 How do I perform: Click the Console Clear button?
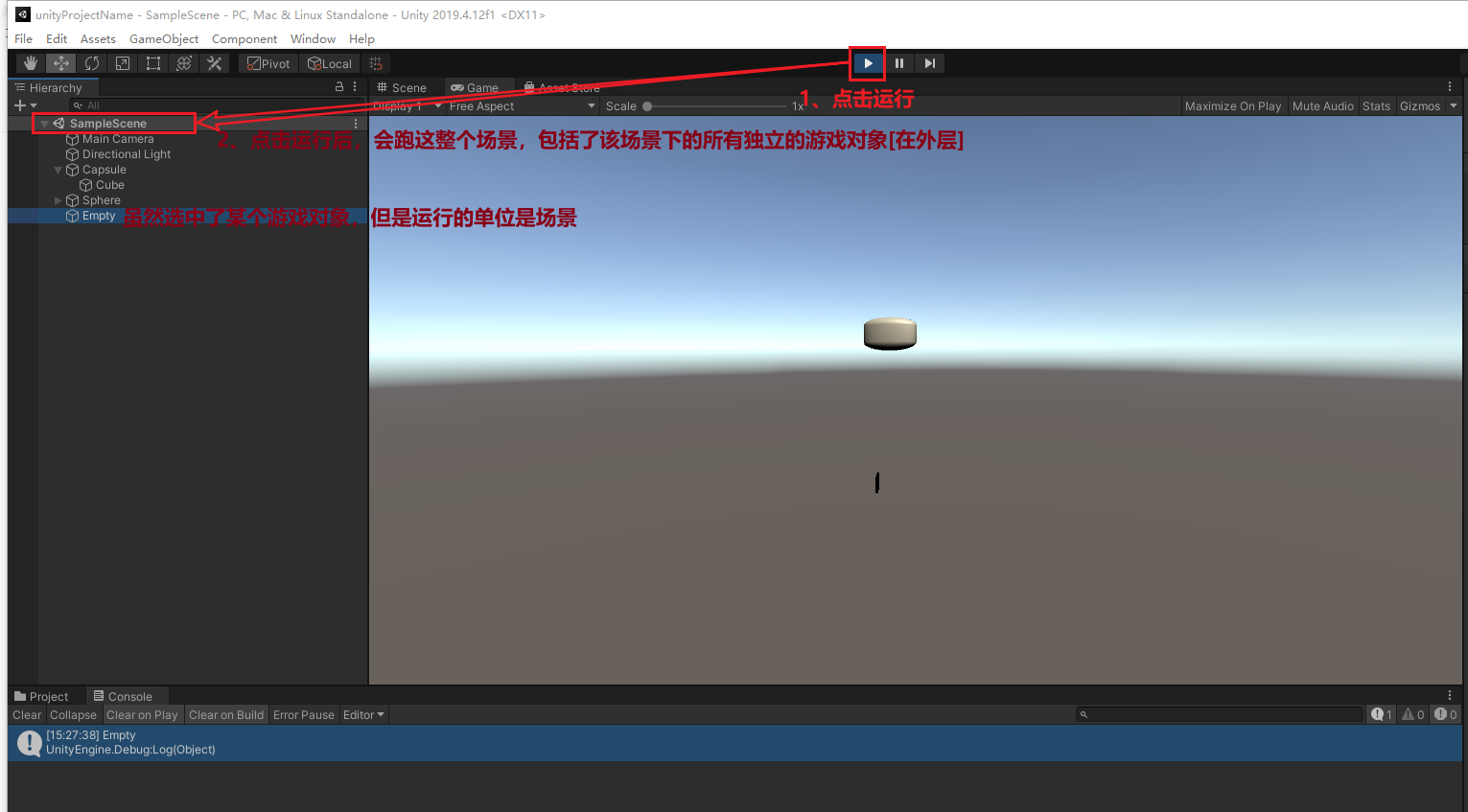point(27,715)
